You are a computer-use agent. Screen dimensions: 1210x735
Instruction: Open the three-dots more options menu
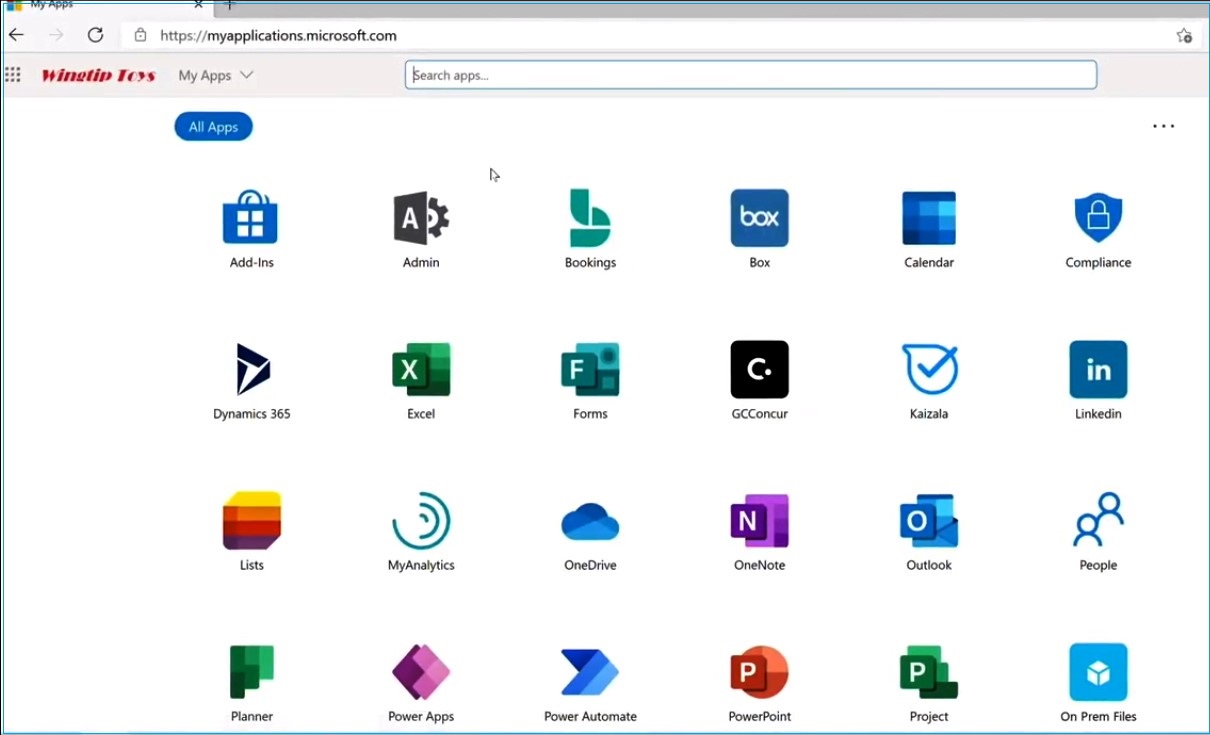tap(1163, 127)
